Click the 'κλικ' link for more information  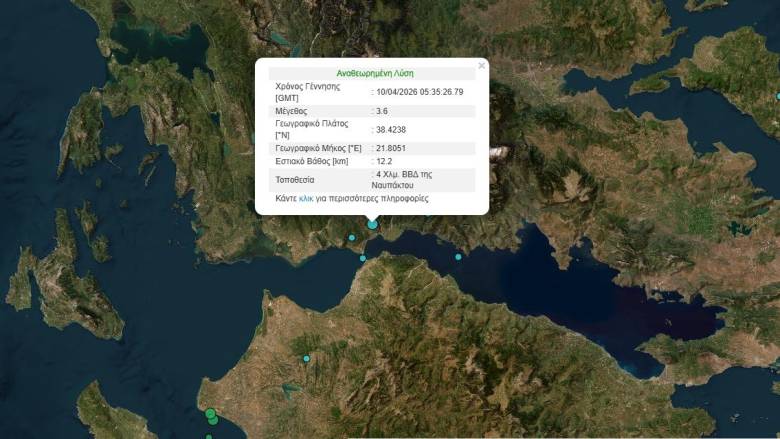point(306,198)
